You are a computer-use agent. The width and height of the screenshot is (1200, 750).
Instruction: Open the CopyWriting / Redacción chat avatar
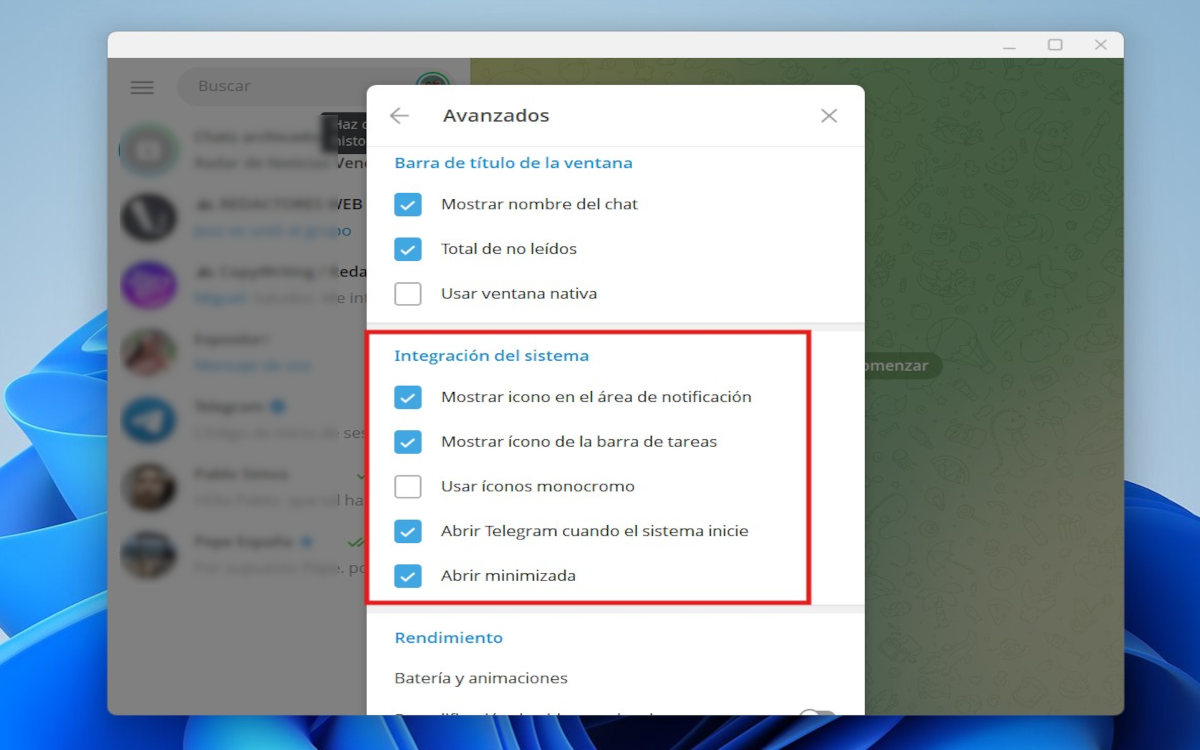pyautogui.click(x=148, y=284)
